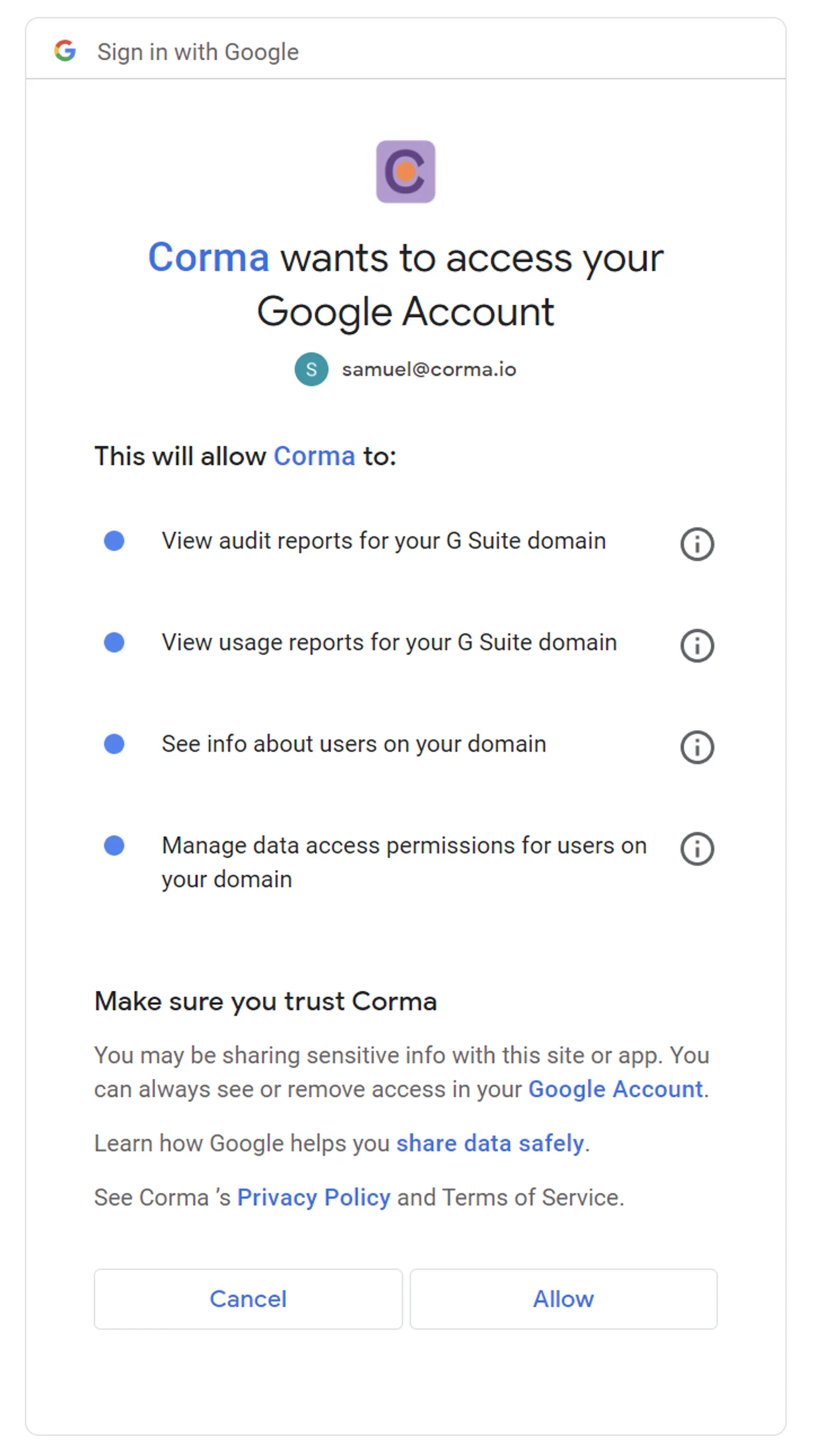This screenshot has height=1456, width=818.
Task: Open info icon for usage reports permission
Action: coord(696,646)
